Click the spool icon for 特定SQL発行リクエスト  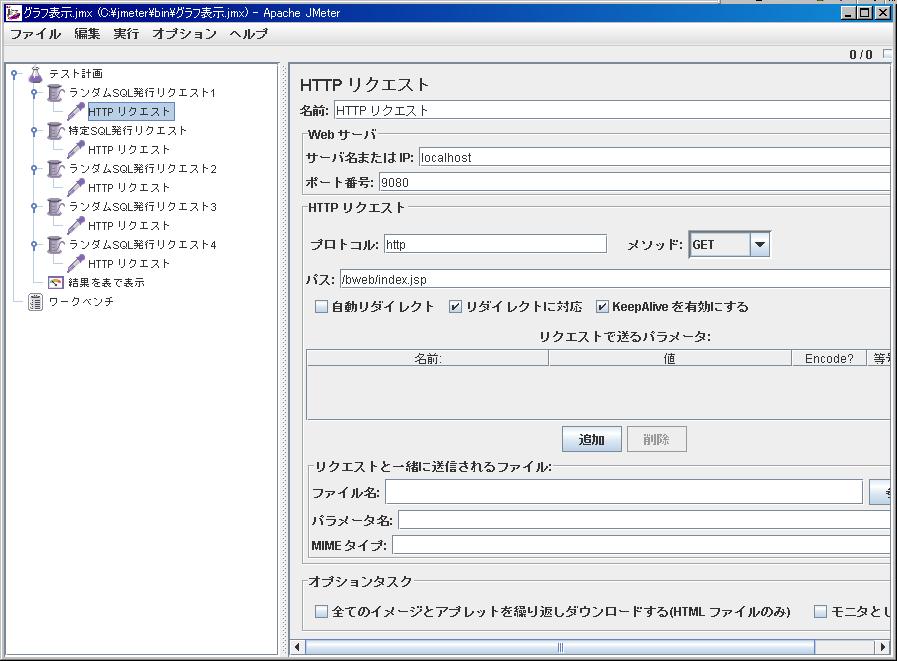(55, 130)
